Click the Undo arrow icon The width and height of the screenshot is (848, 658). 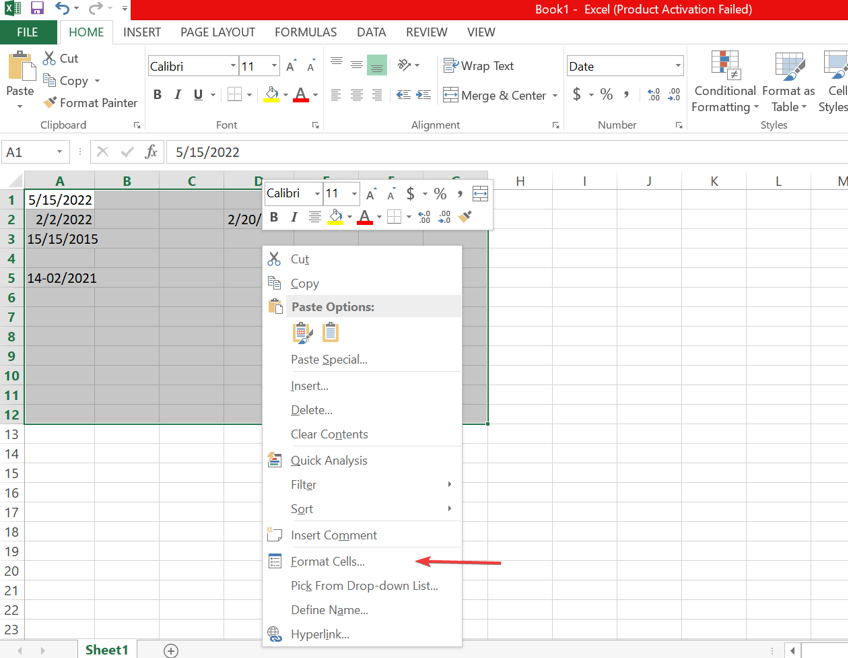(x=63, y=8)
